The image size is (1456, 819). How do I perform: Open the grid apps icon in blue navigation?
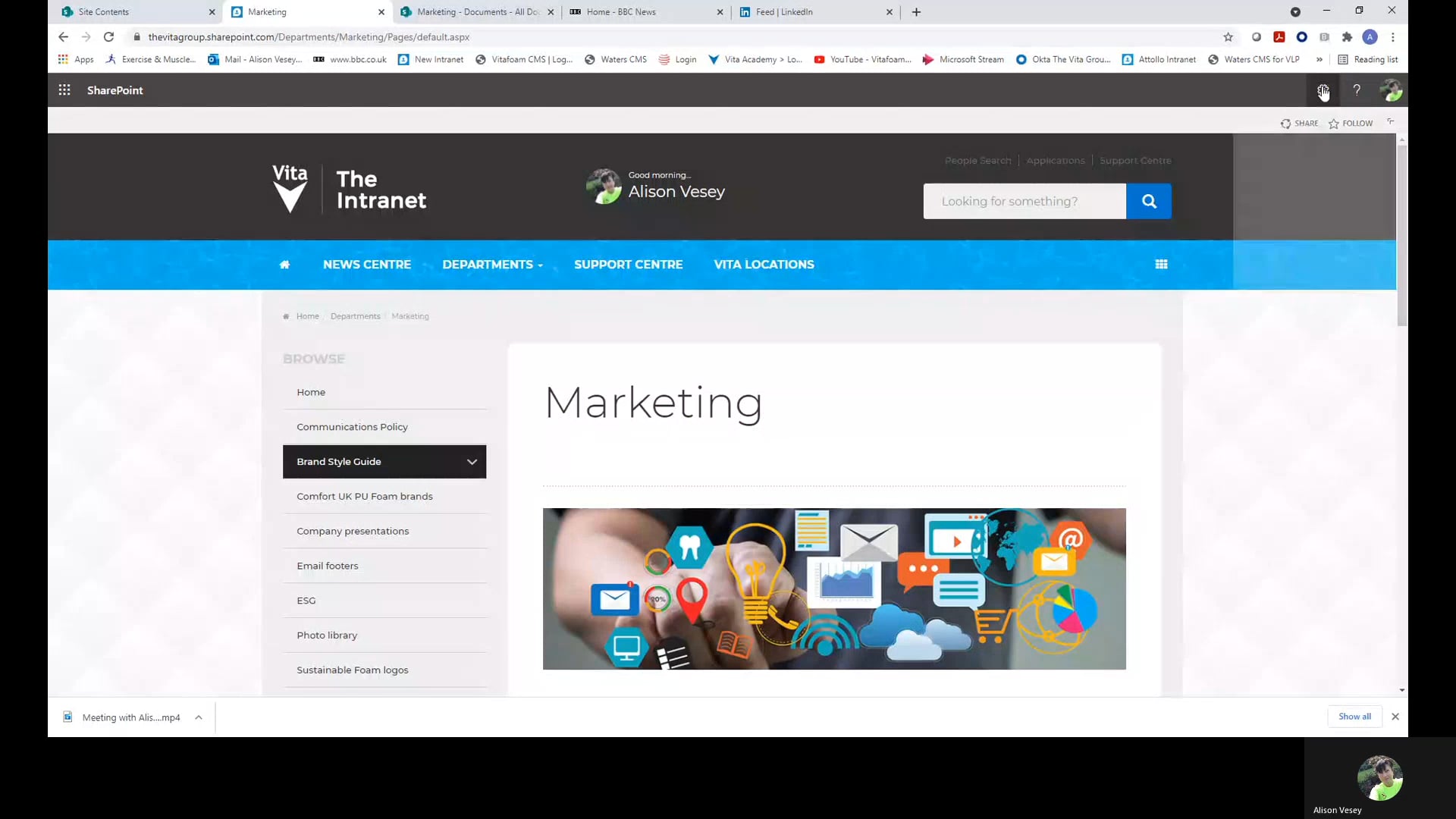[1161, 265]
